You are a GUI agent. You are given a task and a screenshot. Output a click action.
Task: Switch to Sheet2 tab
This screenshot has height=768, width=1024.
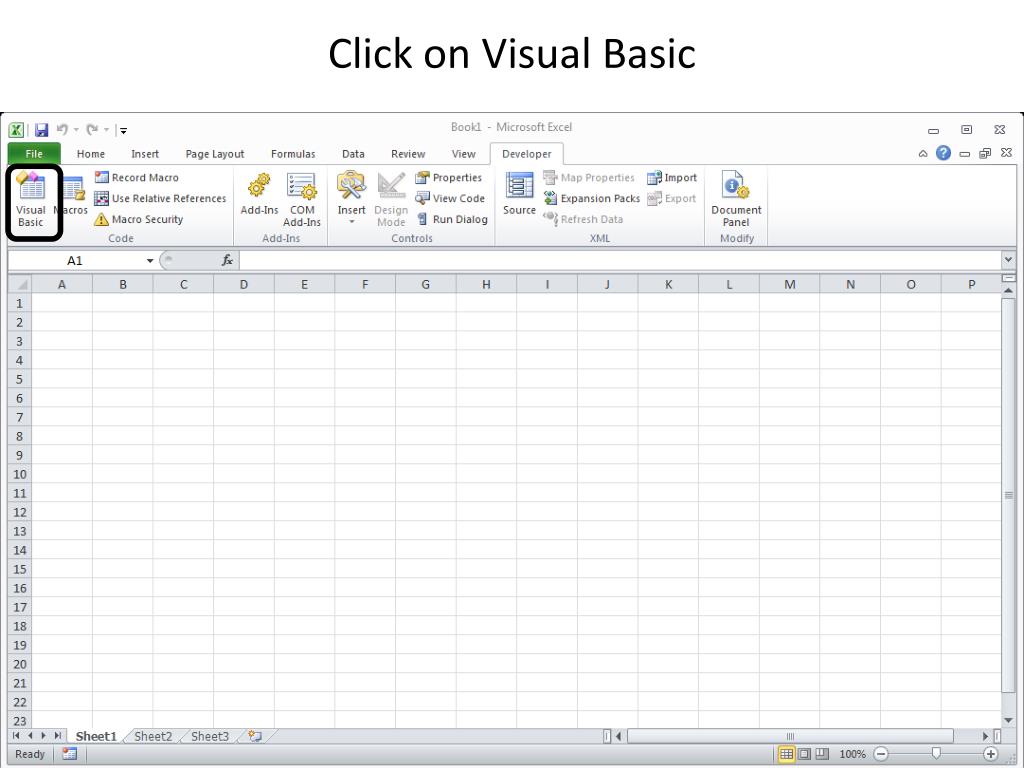153,737
